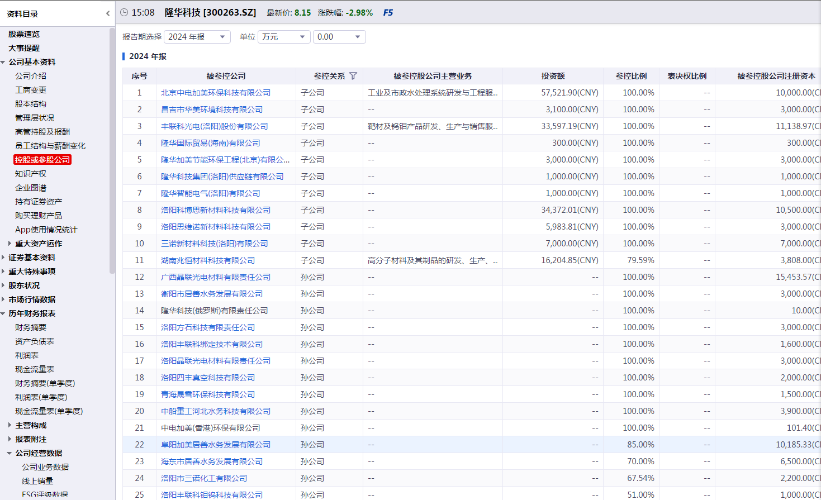Open 公司业务数据 in the sidebar
The width and height of the screenshot is (821, 500).
(45, 467)
